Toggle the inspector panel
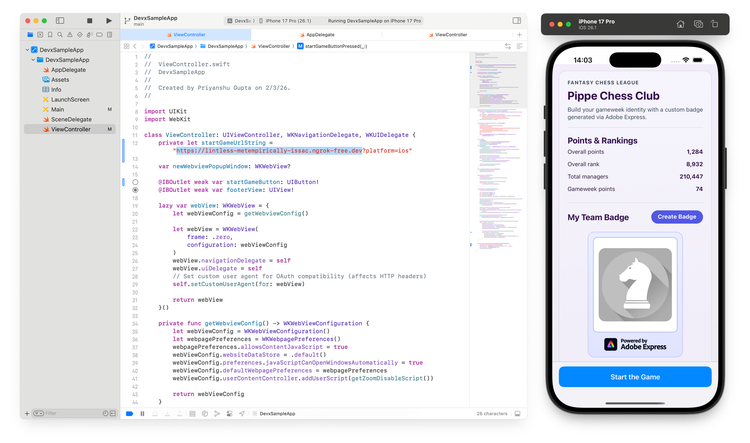Image resolution: width=750 pixels, height=443 pixels. (x=517, y=21)
